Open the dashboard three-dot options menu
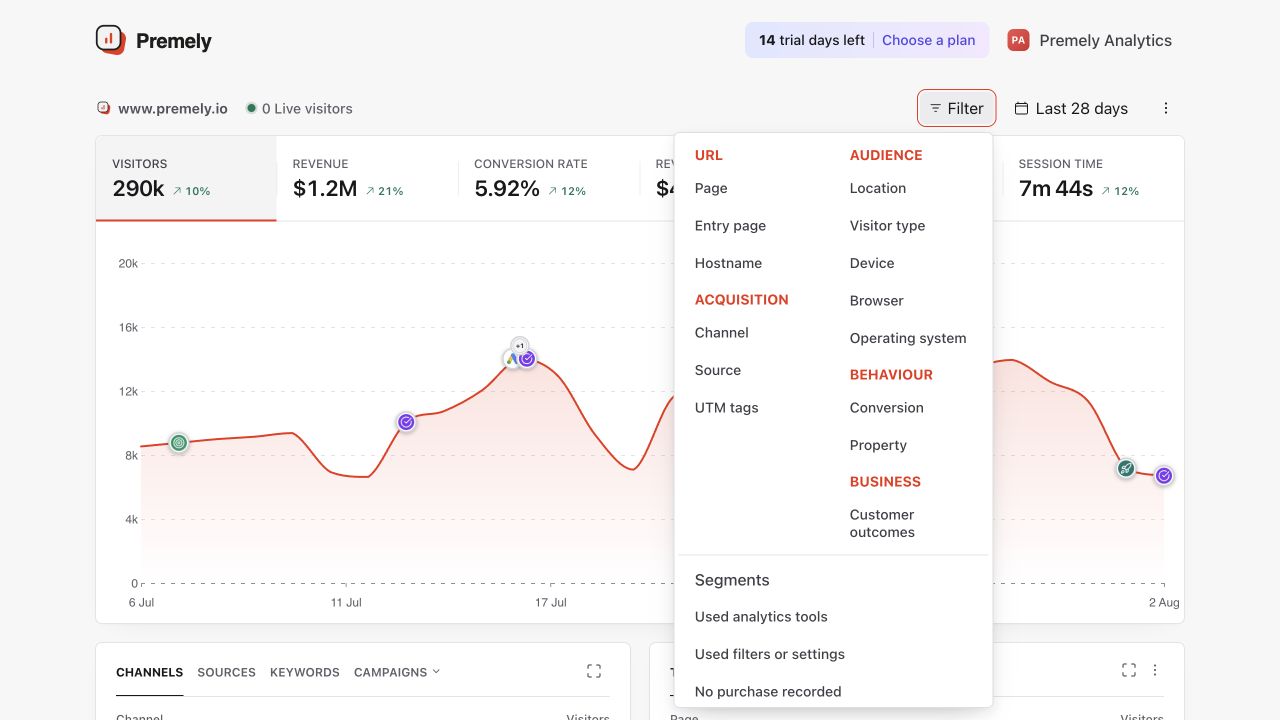 pyautogui.click(x=1165, y=108)
